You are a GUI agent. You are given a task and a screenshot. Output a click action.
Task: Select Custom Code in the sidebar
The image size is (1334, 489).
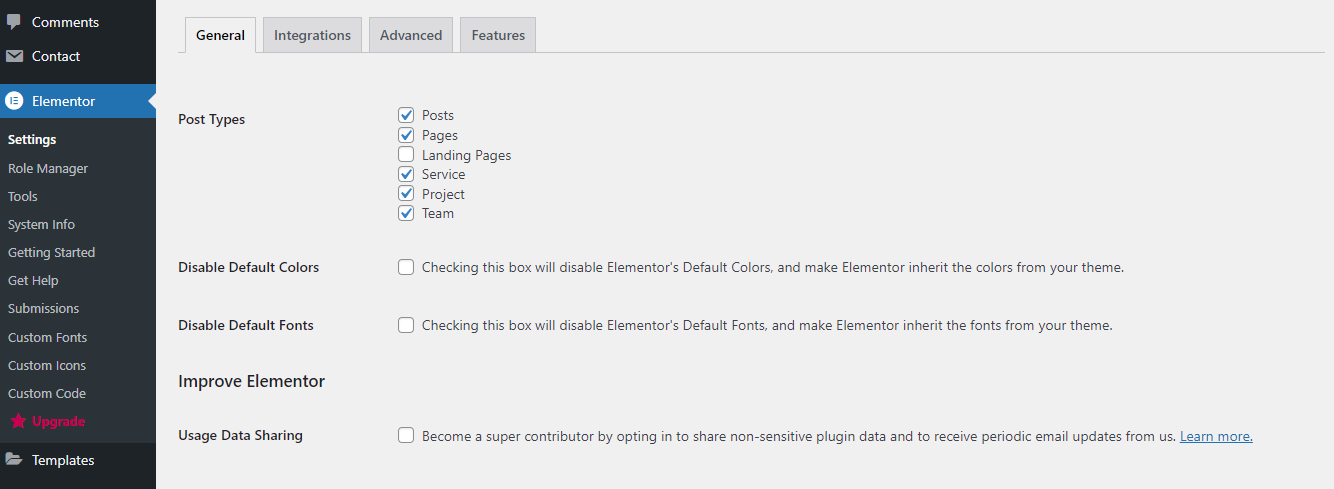[47, 393]
